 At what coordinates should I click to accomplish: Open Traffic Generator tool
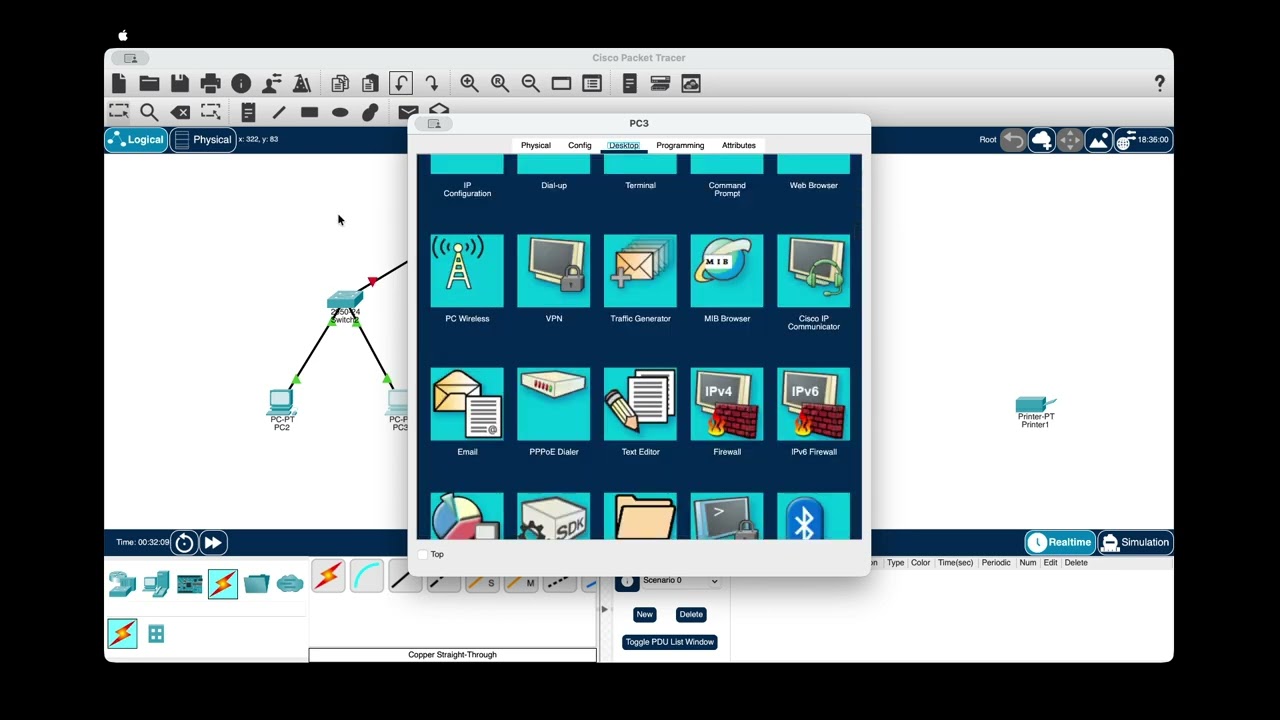(x=640, y=271)
